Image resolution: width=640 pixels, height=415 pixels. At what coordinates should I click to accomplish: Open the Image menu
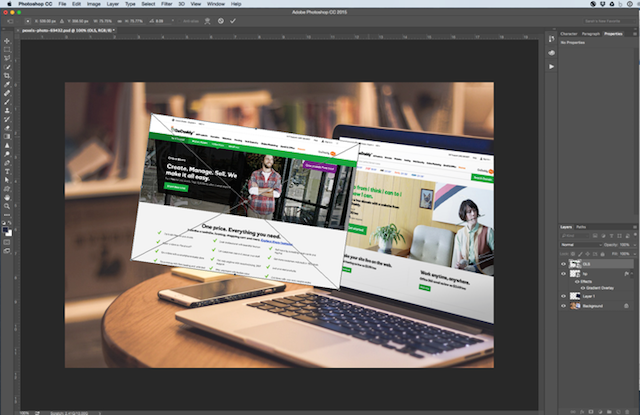pos(93,4)
